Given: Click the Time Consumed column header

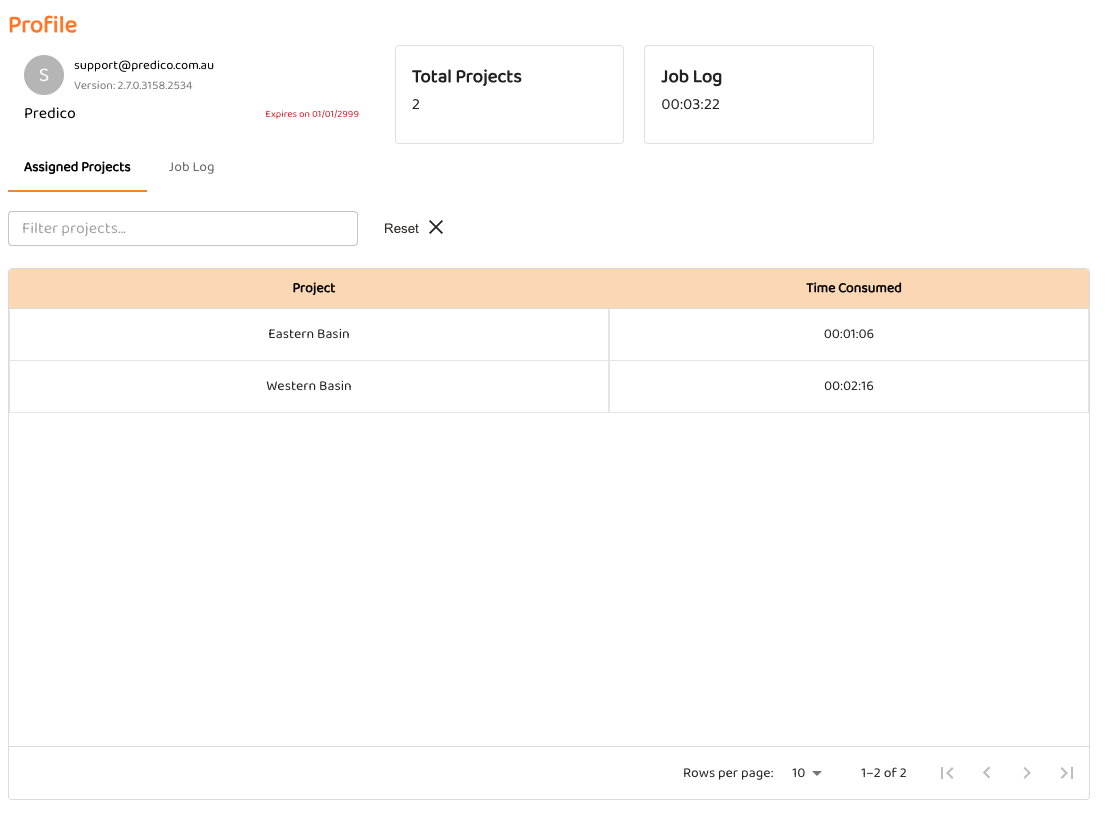Looking at the screenshot, I should coord(853,288).
